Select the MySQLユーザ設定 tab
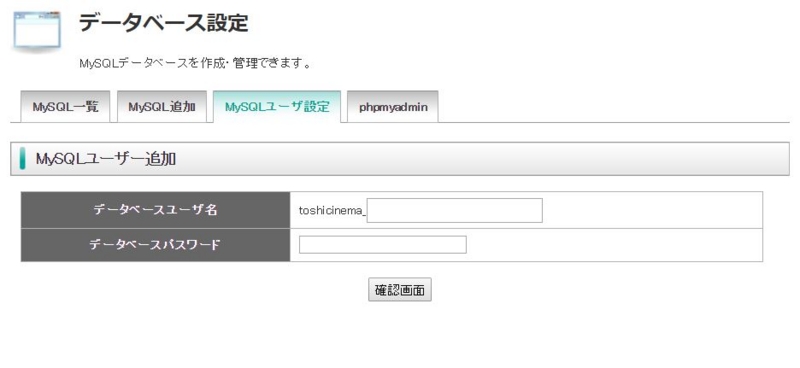This screenshot has height=368, width=800. click(x=277, y=107)
